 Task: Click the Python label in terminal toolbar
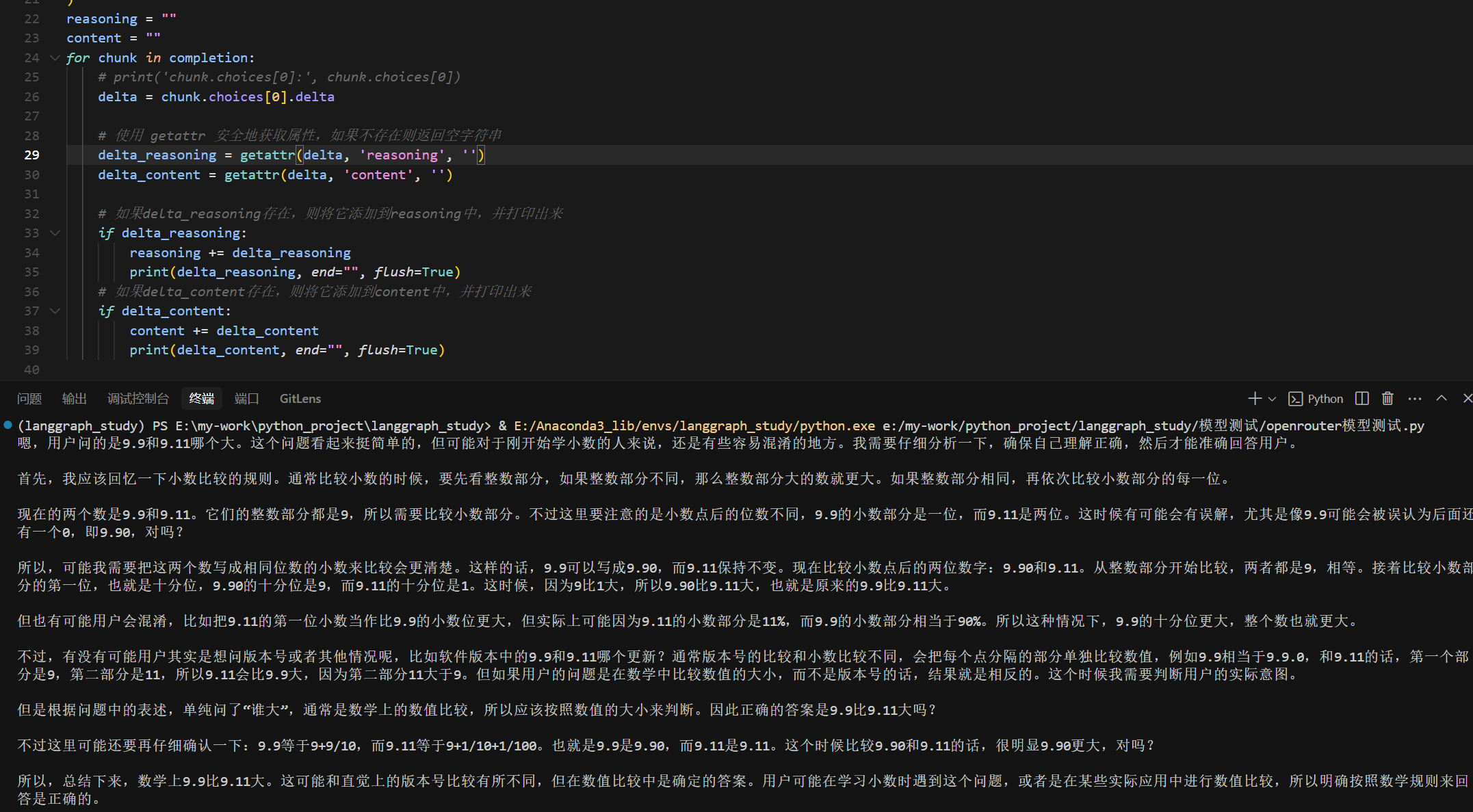1325,399
